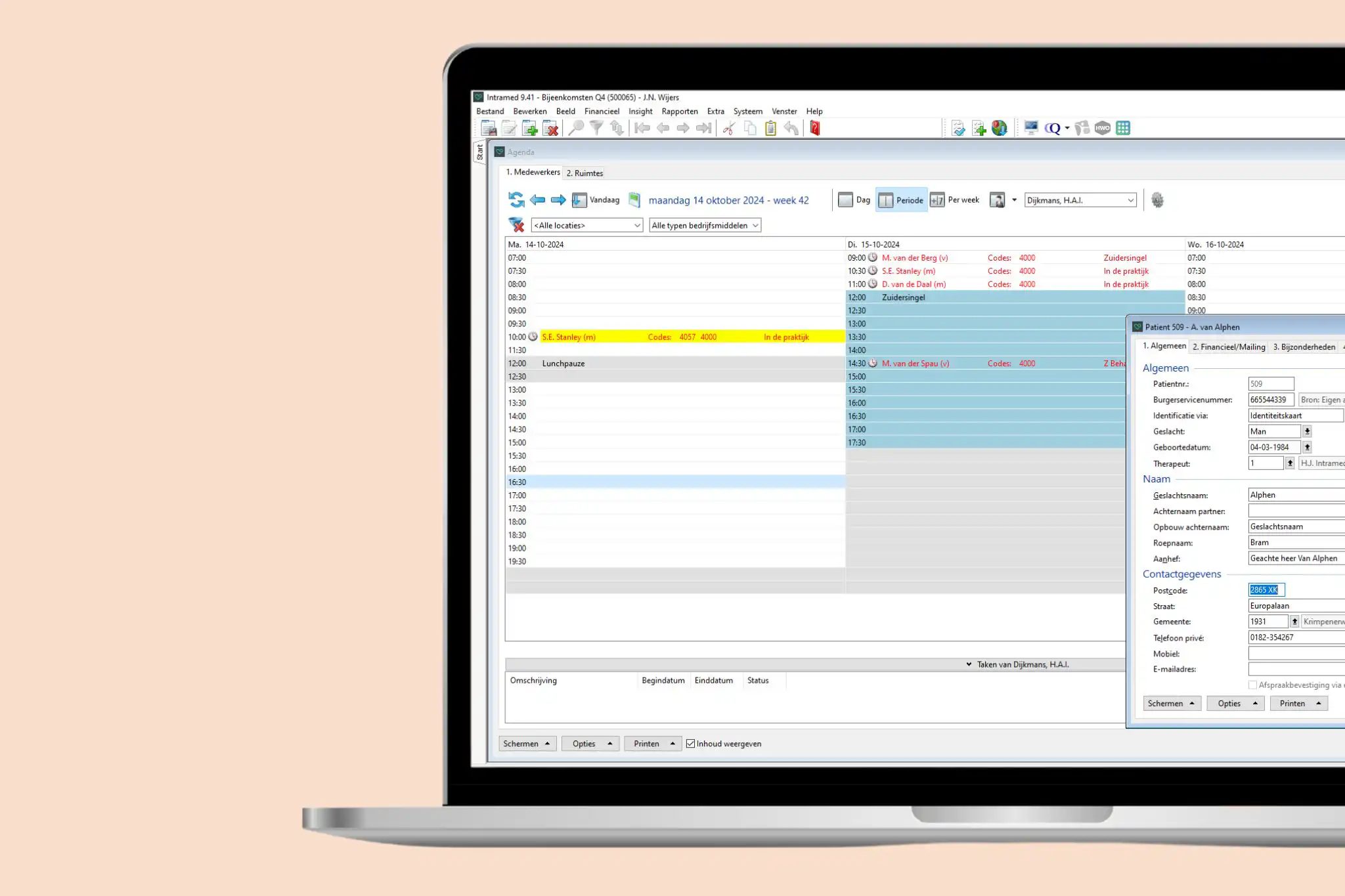Click the green grid icon in toolbar
The width and height of the screenshot is (1345, 896).
pyautogui.click(x=1123, y=128)
